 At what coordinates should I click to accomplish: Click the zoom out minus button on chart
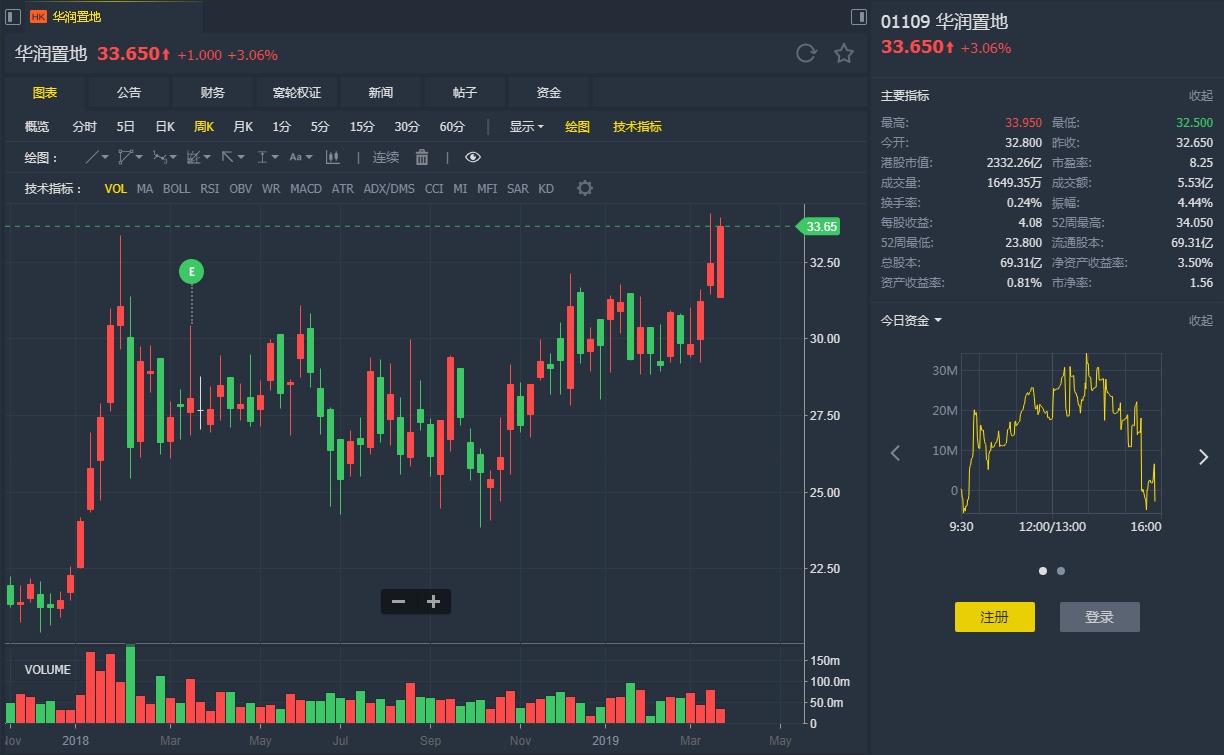(x=398, y=601)
